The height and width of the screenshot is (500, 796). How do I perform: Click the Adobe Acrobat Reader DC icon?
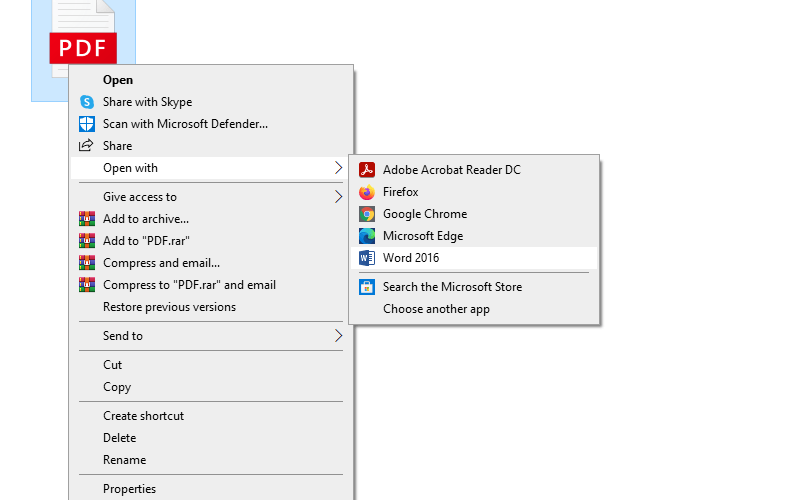(x=367, y=170)
